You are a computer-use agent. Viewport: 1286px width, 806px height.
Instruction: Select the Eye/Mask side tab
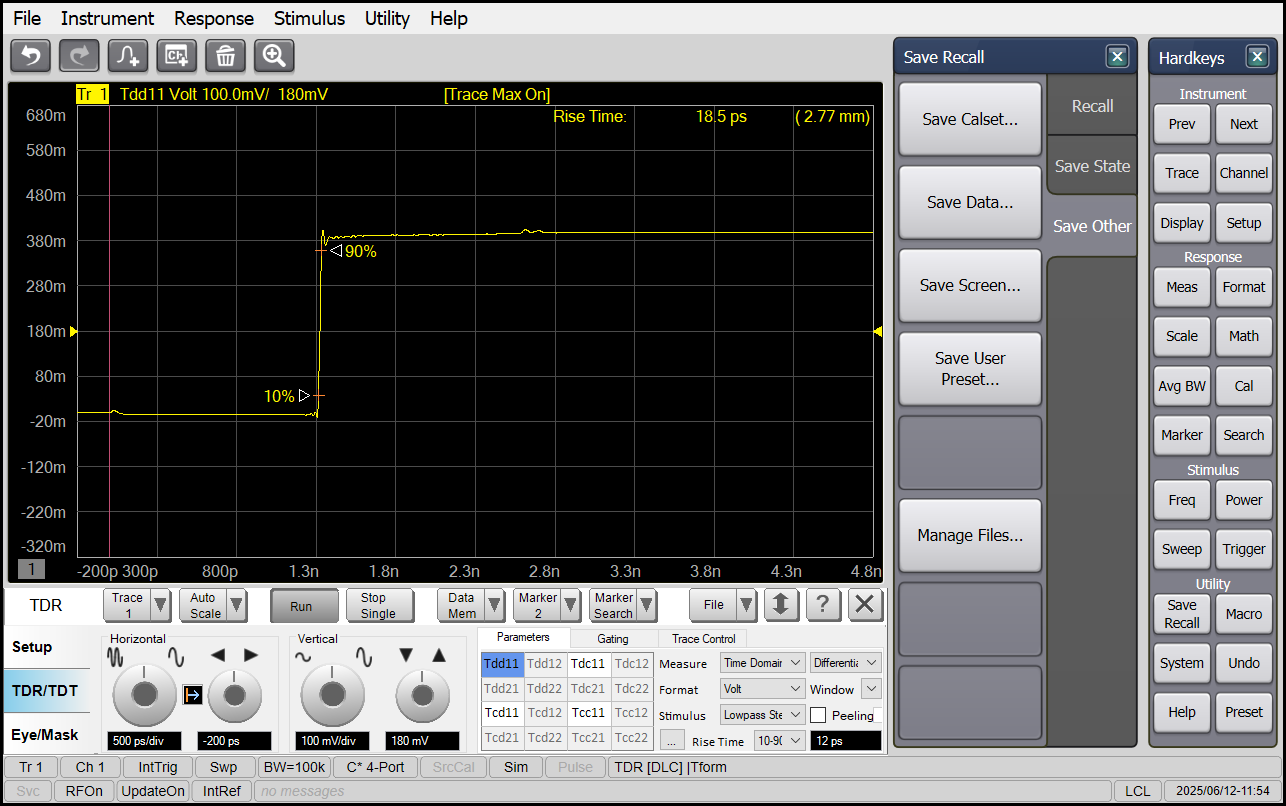pos(45,735)
